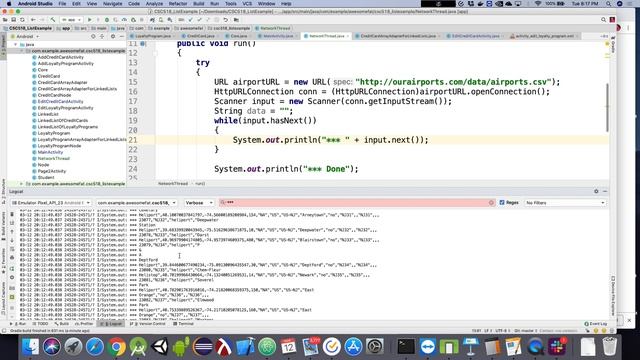The image size is (640, 360).
Task: Click the editor vertical scrollbar
Action: point(607,107)
